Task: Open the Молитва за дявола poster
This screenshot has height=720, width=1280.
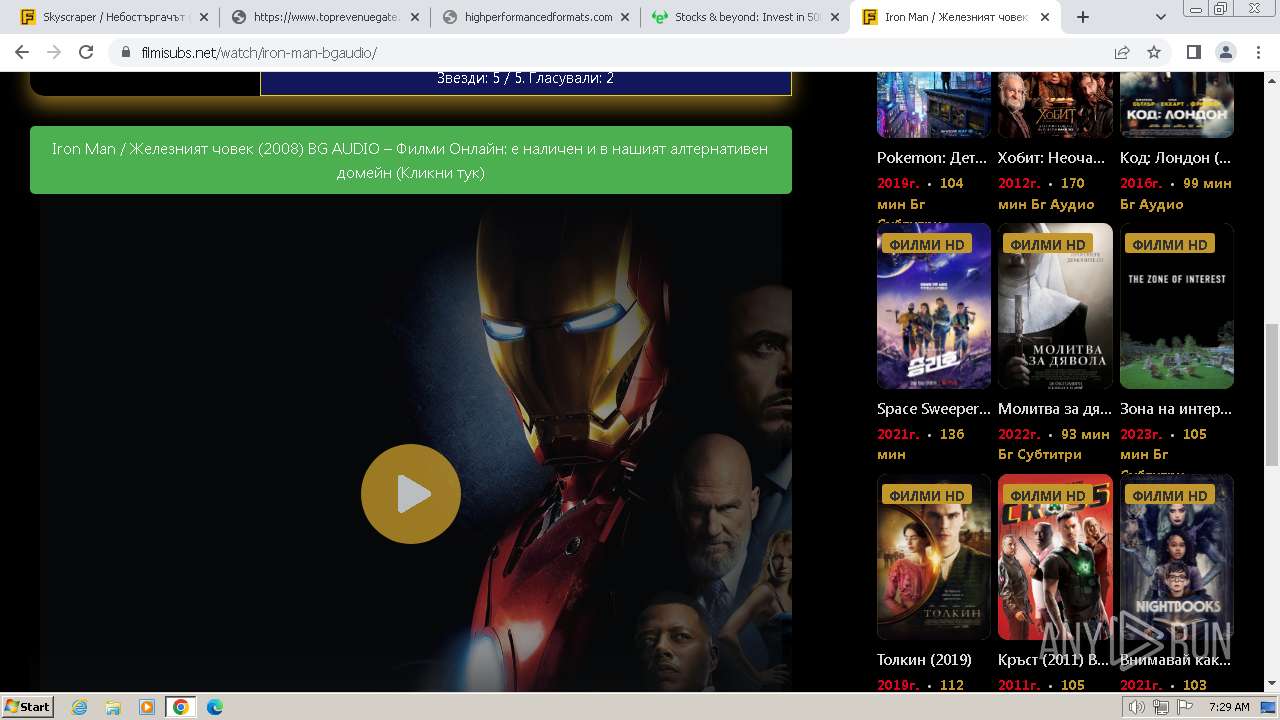Action: point(1055,306)
